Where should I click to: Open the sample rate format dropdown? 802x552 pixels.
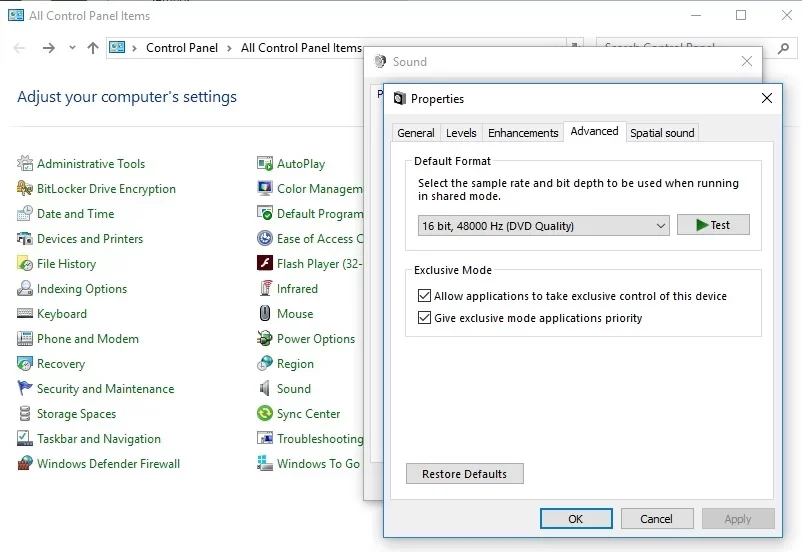[543, 226]
